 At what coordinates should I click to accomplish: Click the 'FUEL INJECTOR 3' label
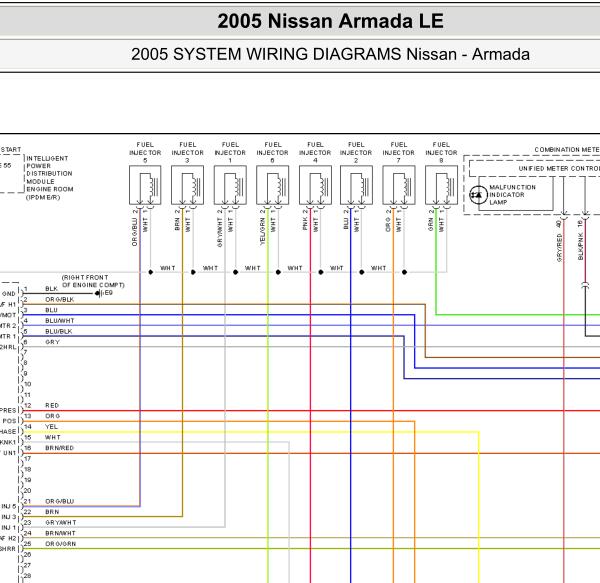188,152
